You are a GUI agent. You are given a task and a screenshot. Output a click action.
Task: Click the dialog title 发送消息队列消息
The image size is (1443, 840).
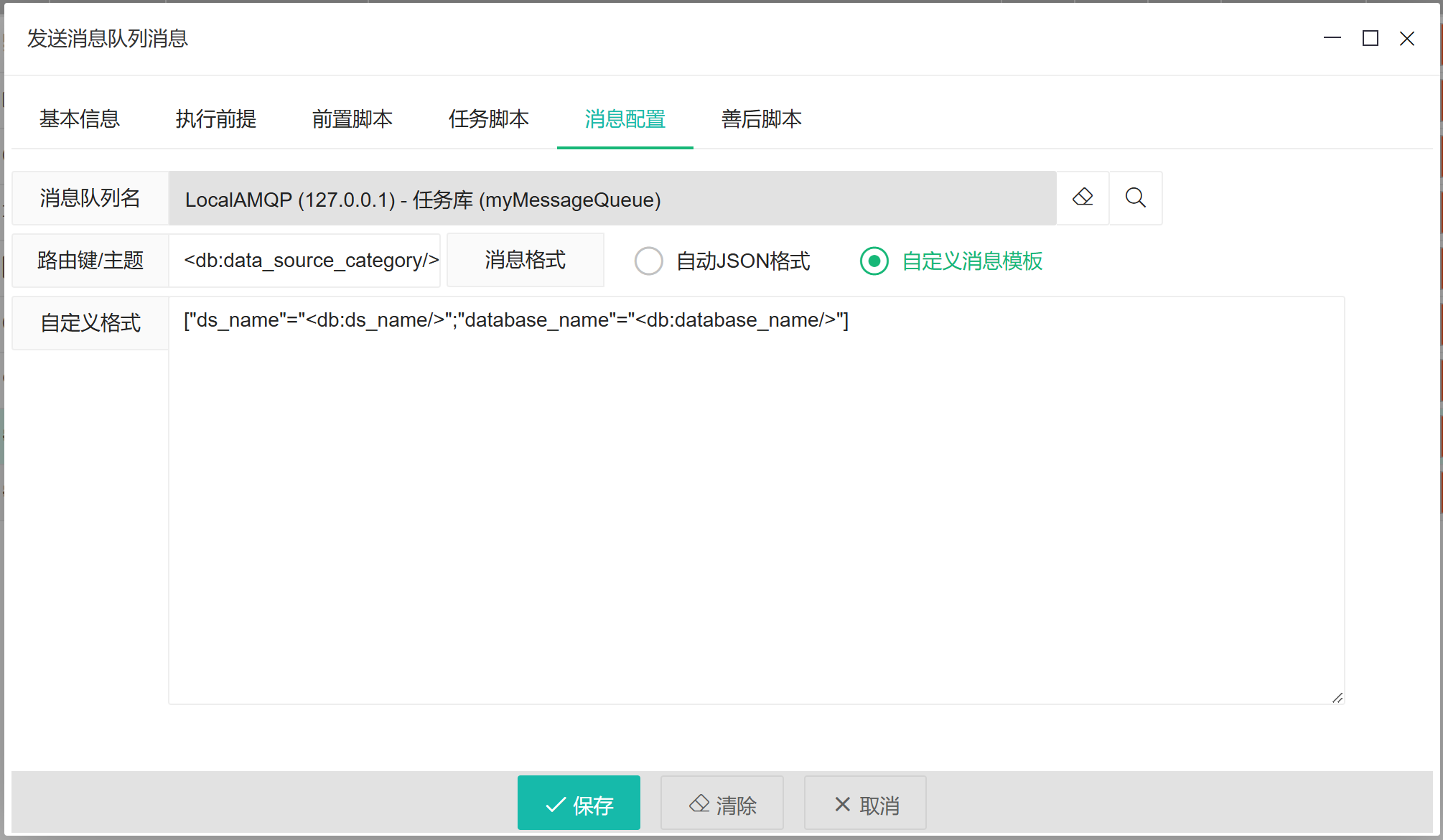[x=108, y=38]
